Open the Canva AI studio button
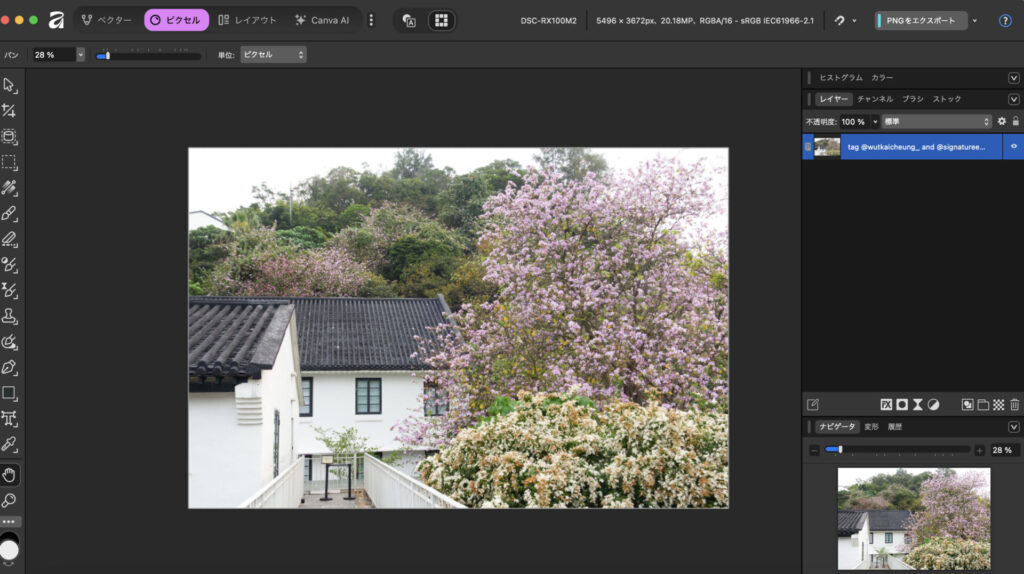Image resolution: width=1024 pixels, height=574 pixels. [322, 20]
